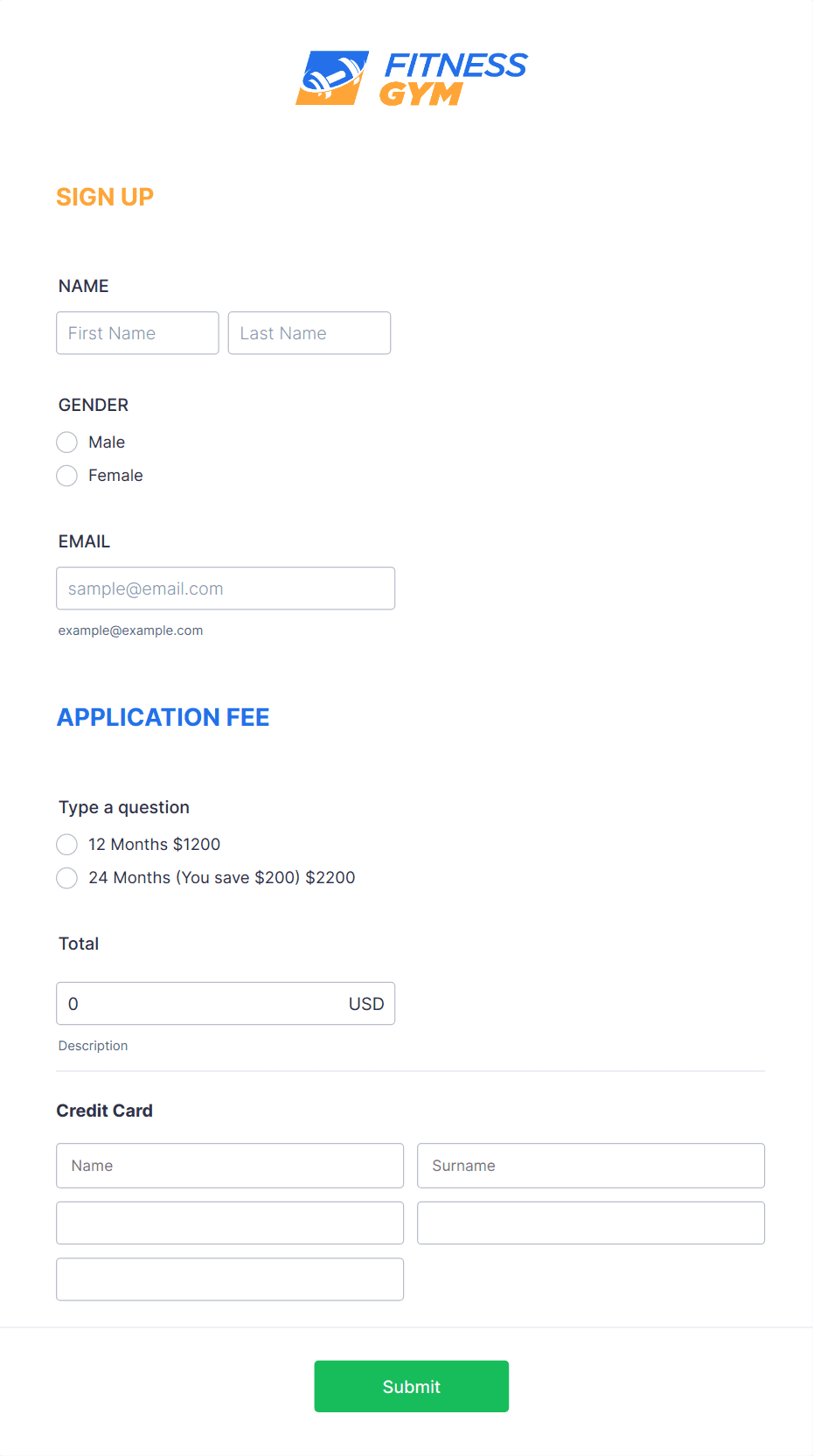
Task: Focus the bottom-most empty credit card field
Action: (230, 1279)
